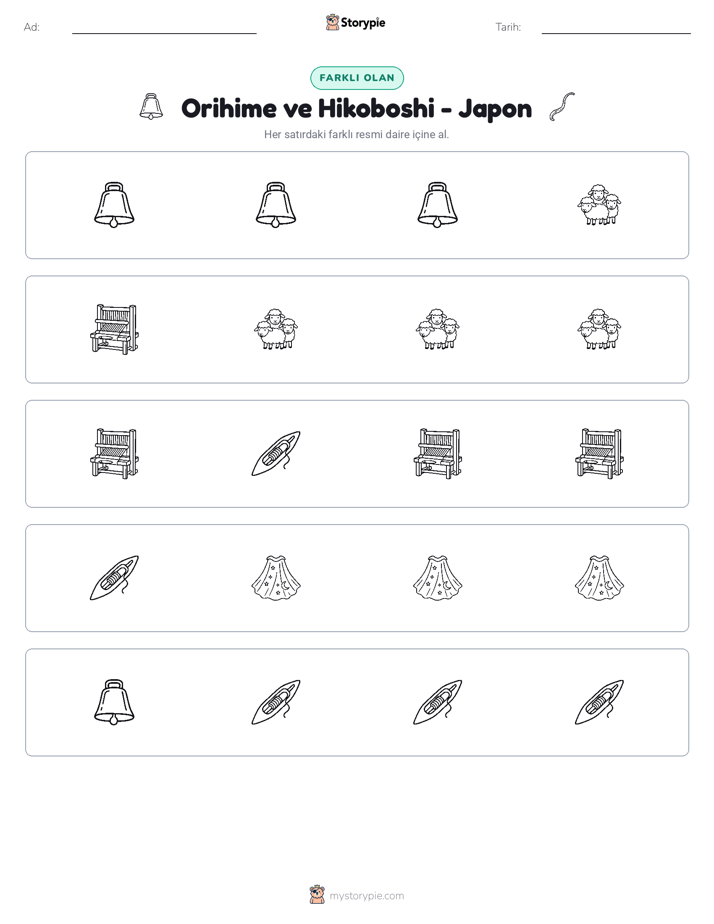Viewport: 714px width, 924px height.
Task: Select the last shuttle in the bottom row
Action: [x=599, y=702]
